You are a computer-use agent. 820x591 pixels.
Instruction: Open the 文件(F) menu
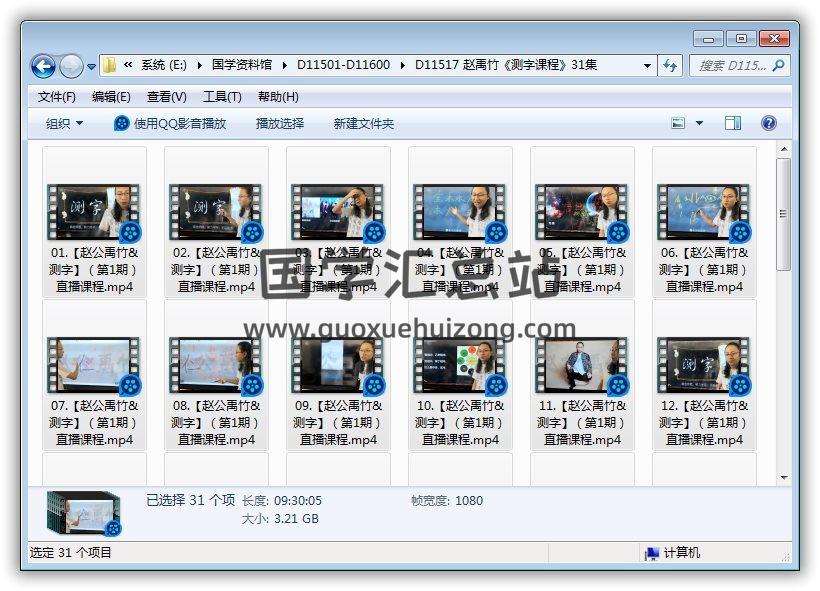pos(57,97)
